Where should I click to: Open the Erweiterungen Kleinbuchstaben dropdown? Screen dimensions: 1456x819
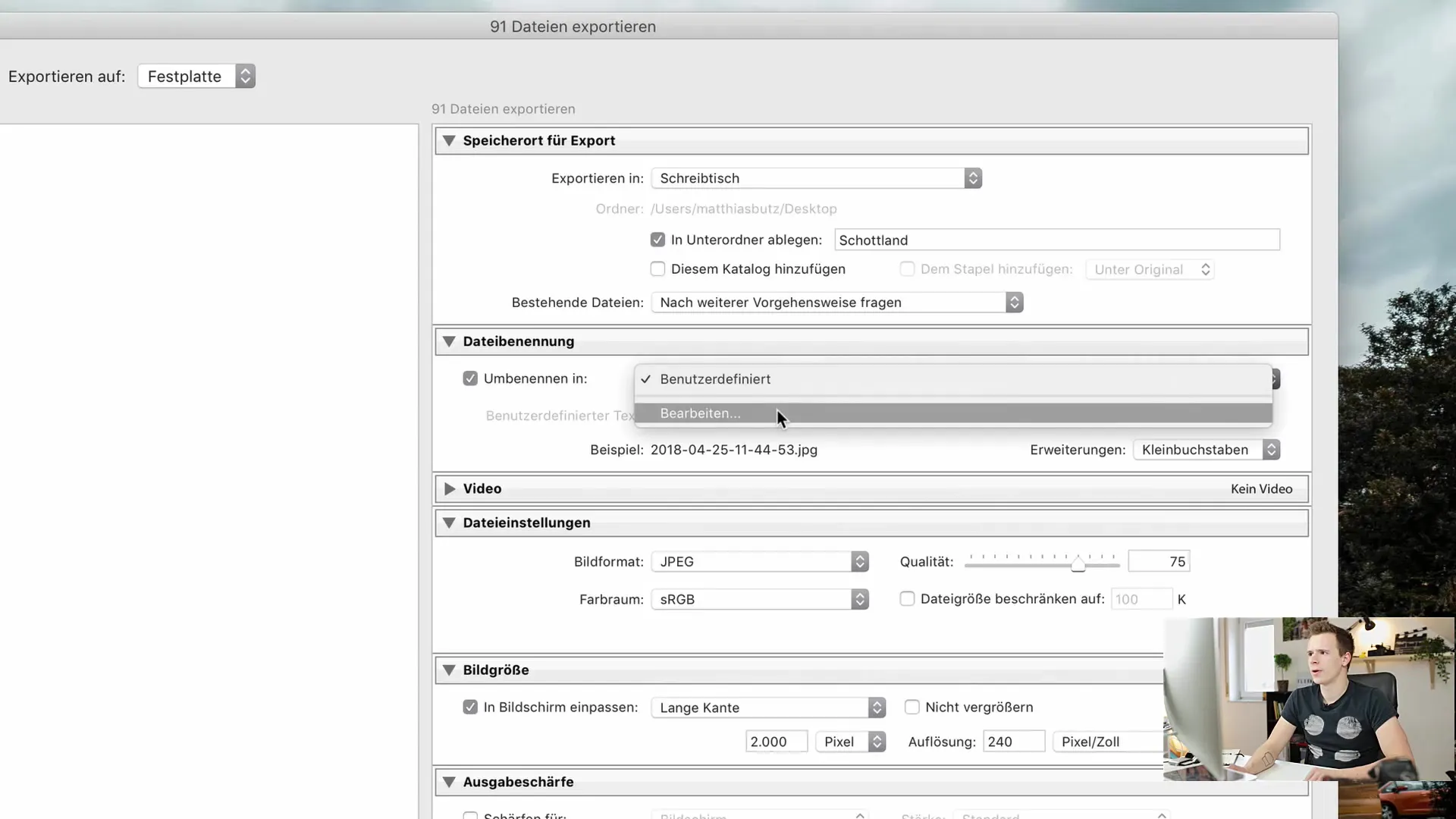pos(1207,450)
